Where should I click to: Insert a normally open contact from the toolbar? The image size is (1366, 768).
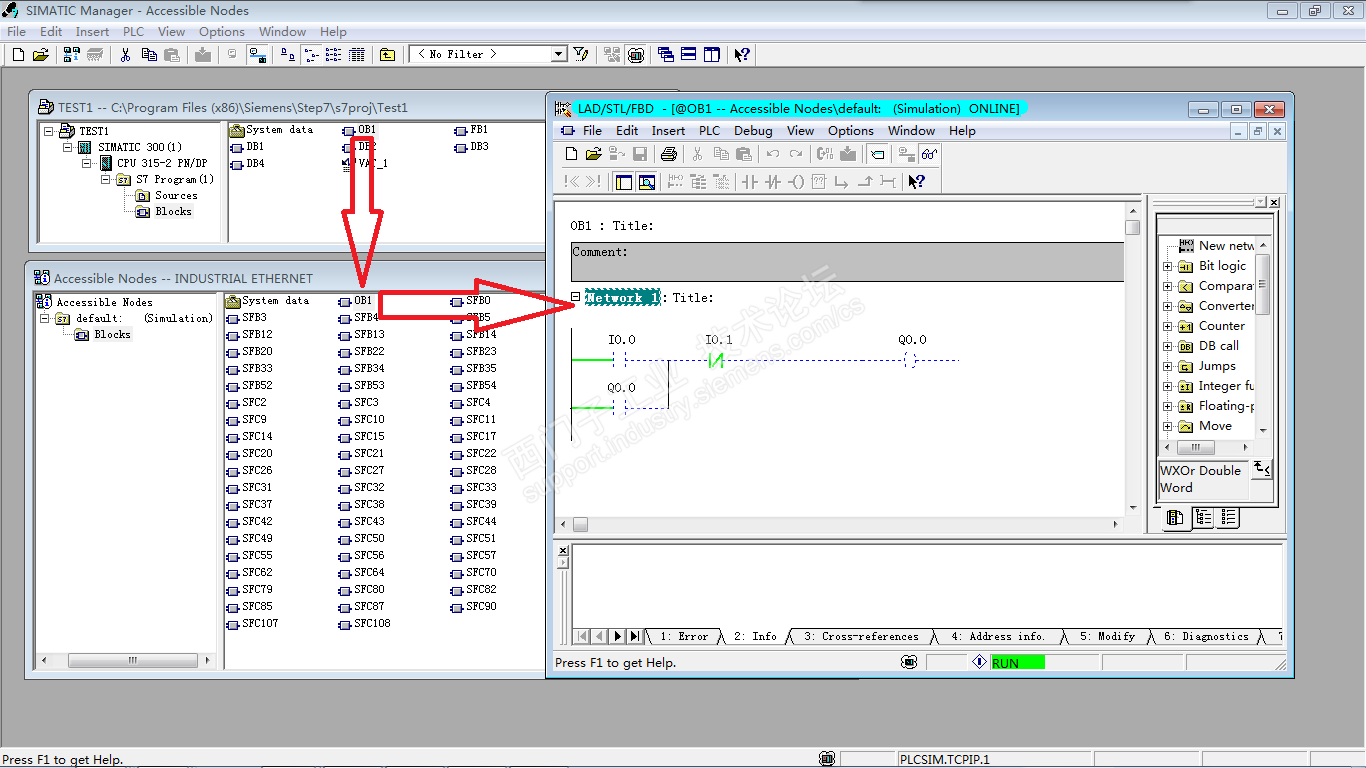tap(749, 182)
